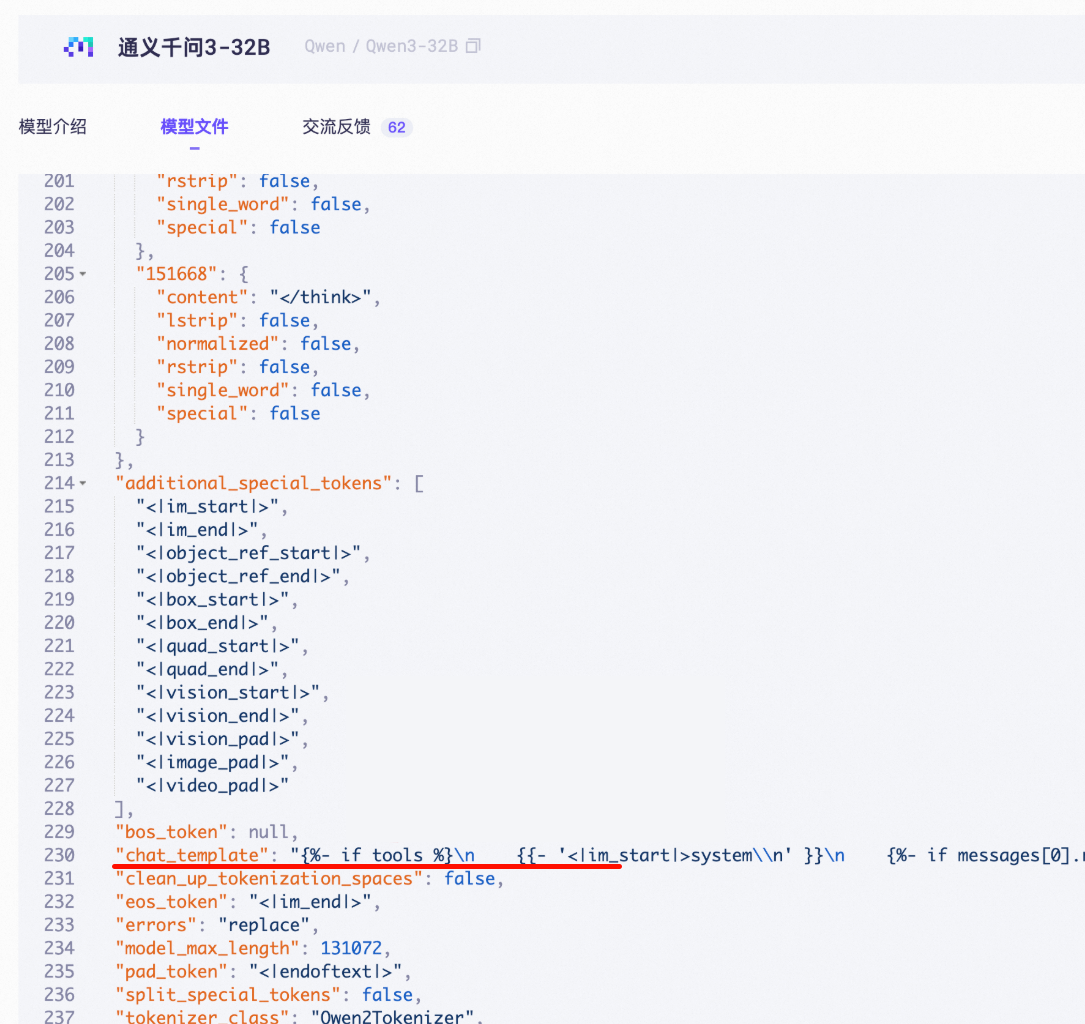
Task: Click the "<|im_end|>" token on line 216
Action: [x=197, y=530]
